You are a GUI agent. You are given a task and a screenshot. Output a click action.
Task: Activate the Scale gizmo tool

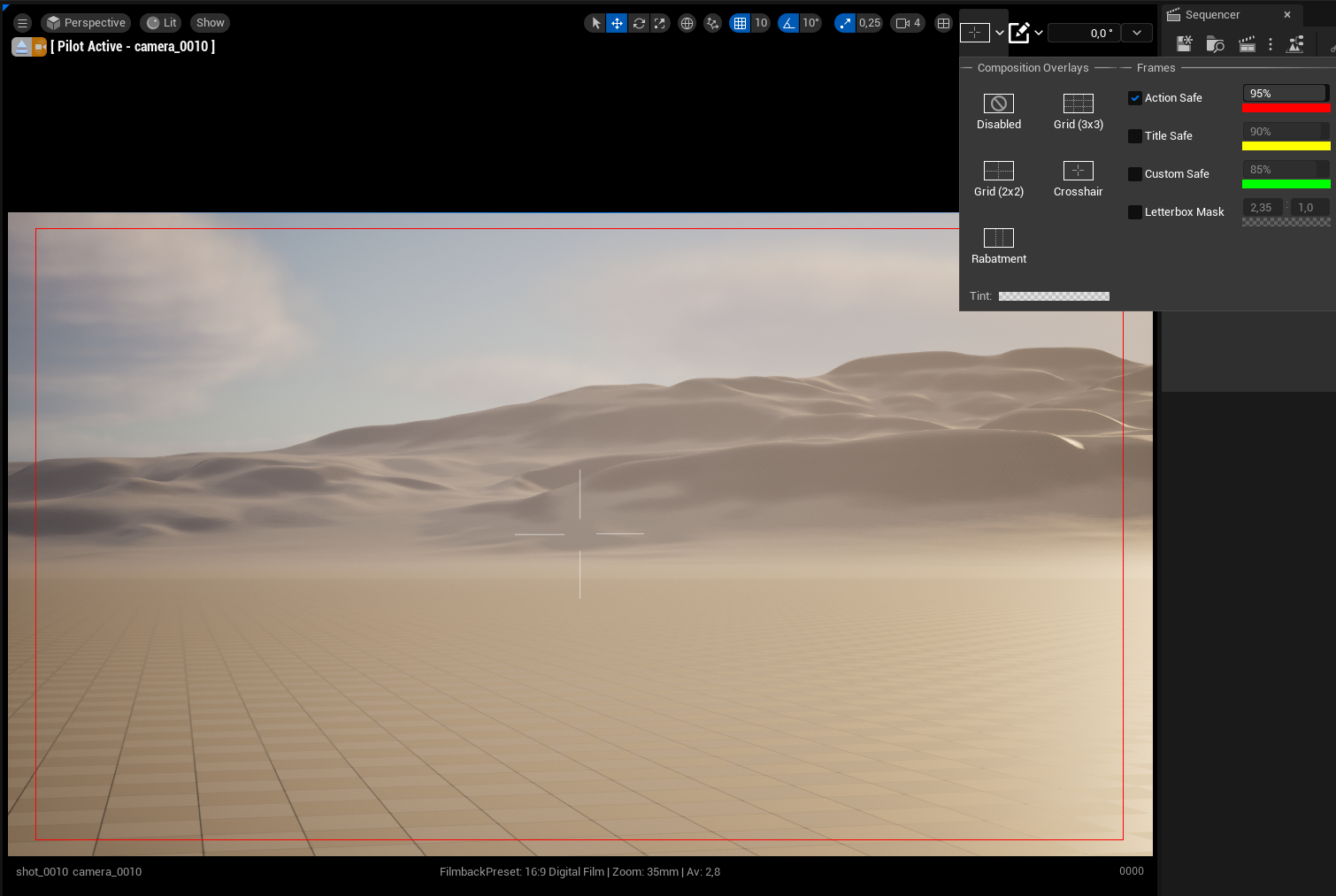pos(660,23)
